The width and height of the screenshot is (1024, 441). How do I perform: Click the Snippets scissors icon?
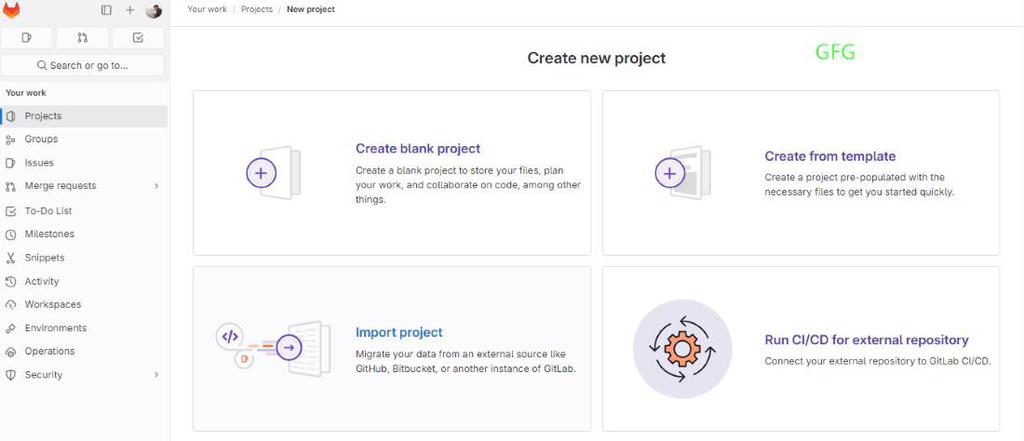tap(11, 258)
